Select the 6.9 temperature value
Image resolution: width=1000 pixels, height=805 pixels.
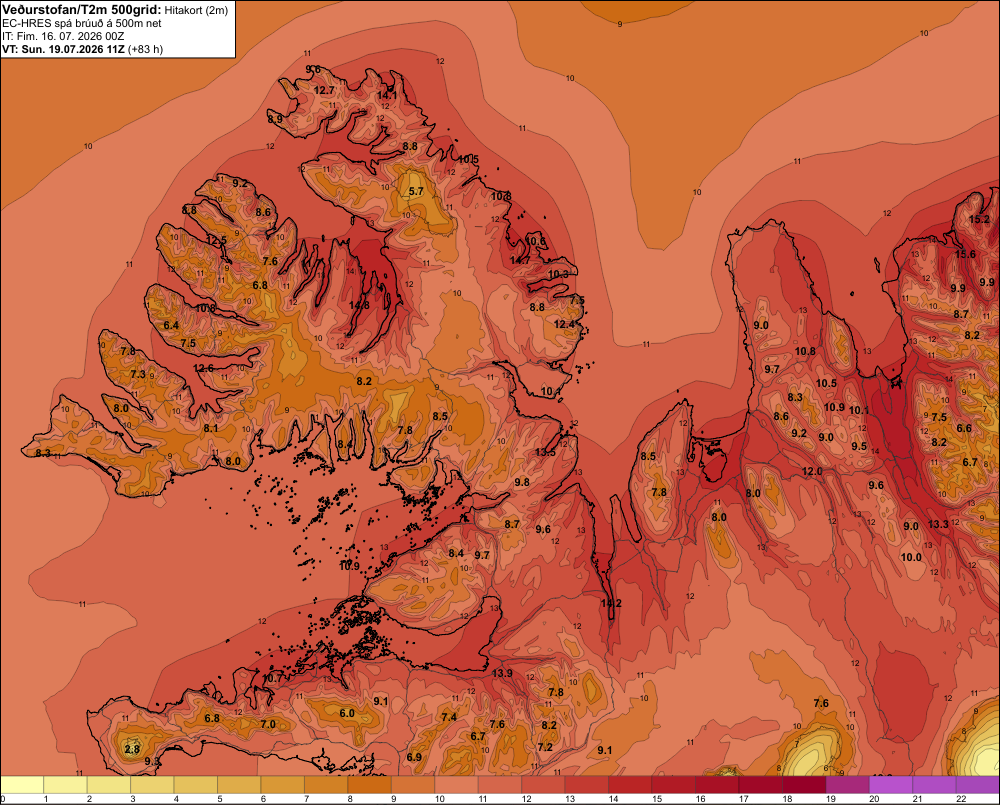[414, 757]
